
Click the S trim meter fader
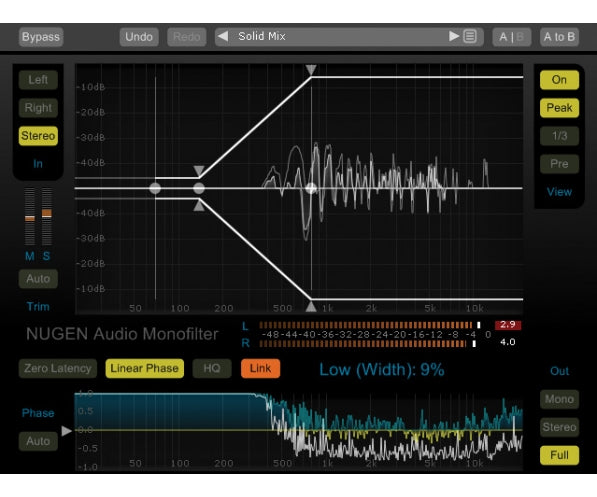(x=46, y=213)
